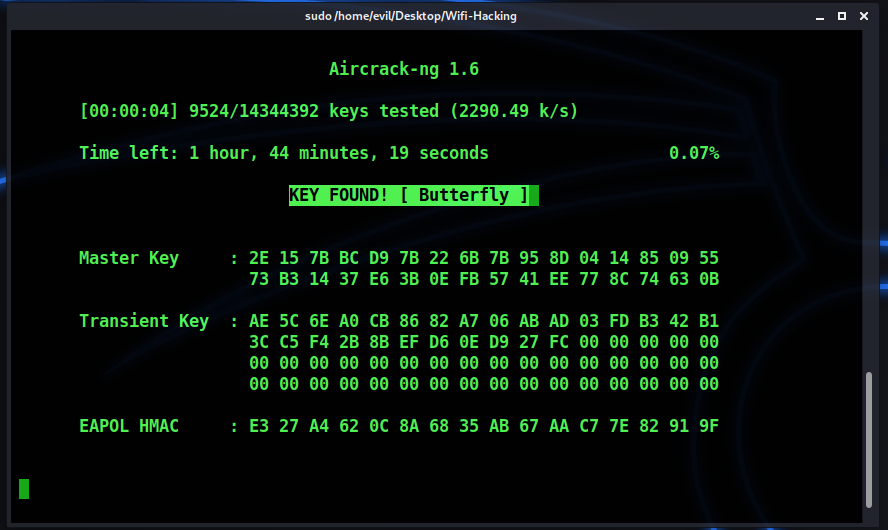Maximize the Wifi-Hacking terminal window

(x=842, y=16)
